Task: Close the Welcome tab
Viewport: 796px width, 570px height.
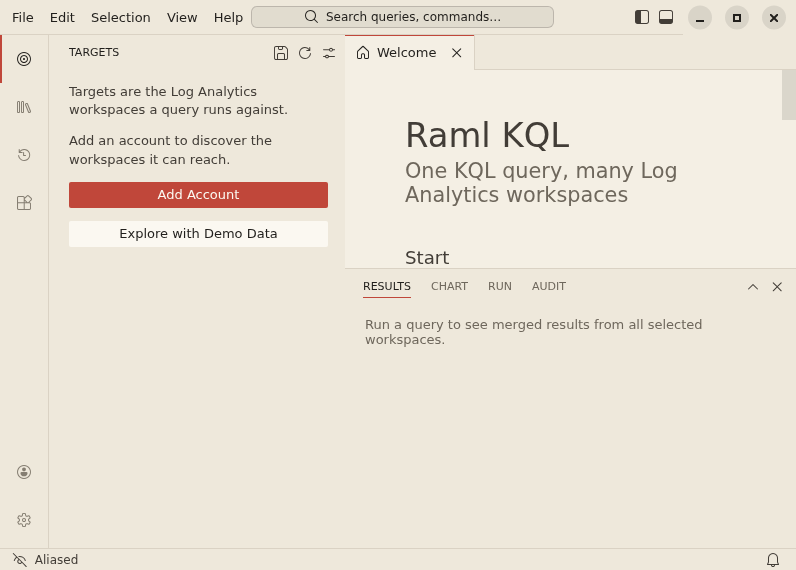Action: (456, 53)
